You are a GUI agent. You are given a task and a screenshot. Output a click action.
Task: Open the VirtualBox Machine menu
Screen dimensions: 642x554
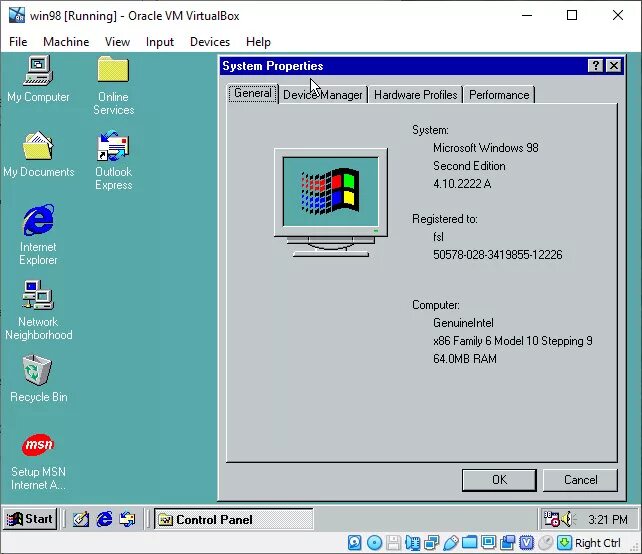click(66, 42)
